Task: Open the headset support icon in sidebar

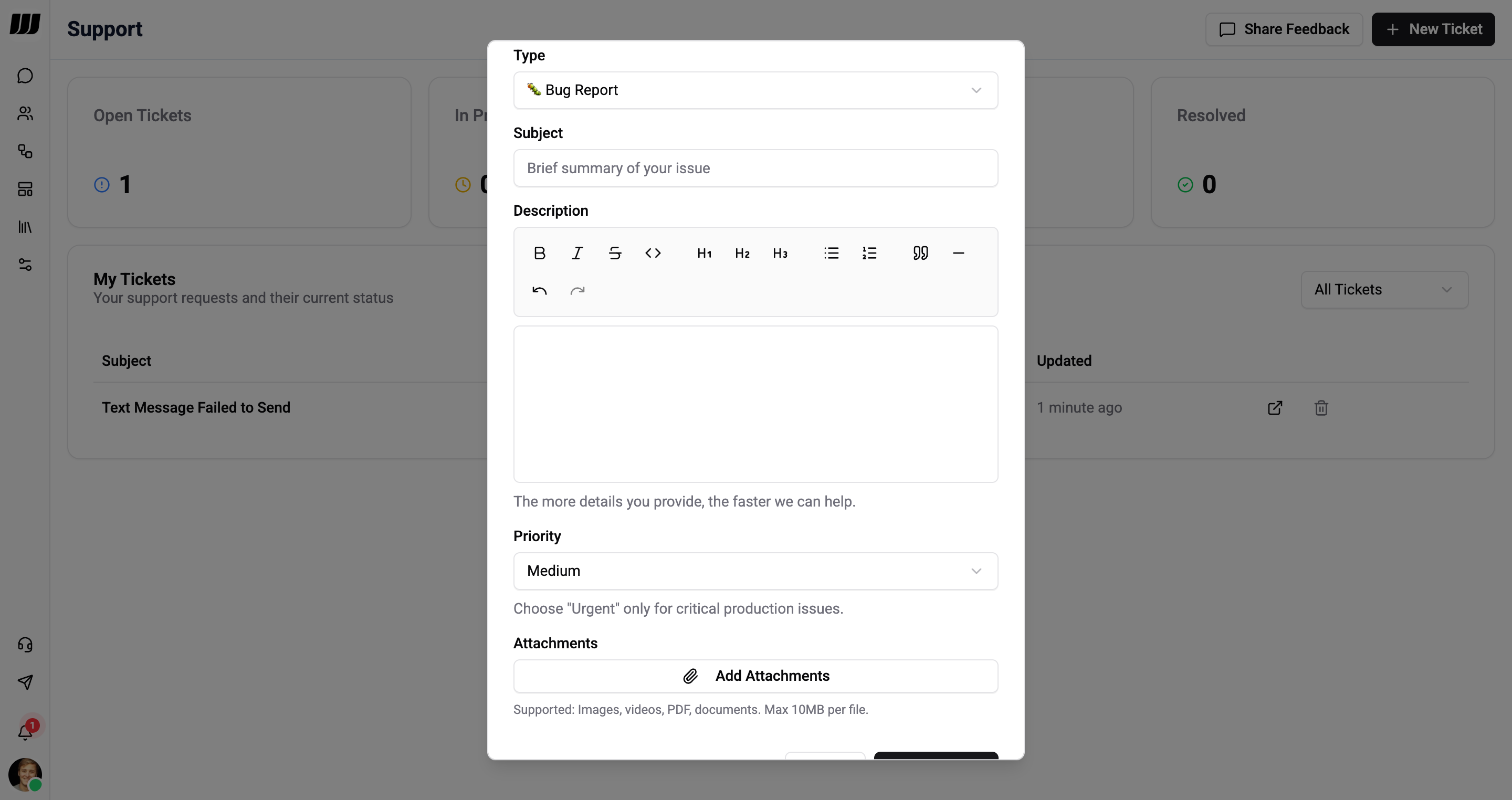Action: [x=25, y=645]
